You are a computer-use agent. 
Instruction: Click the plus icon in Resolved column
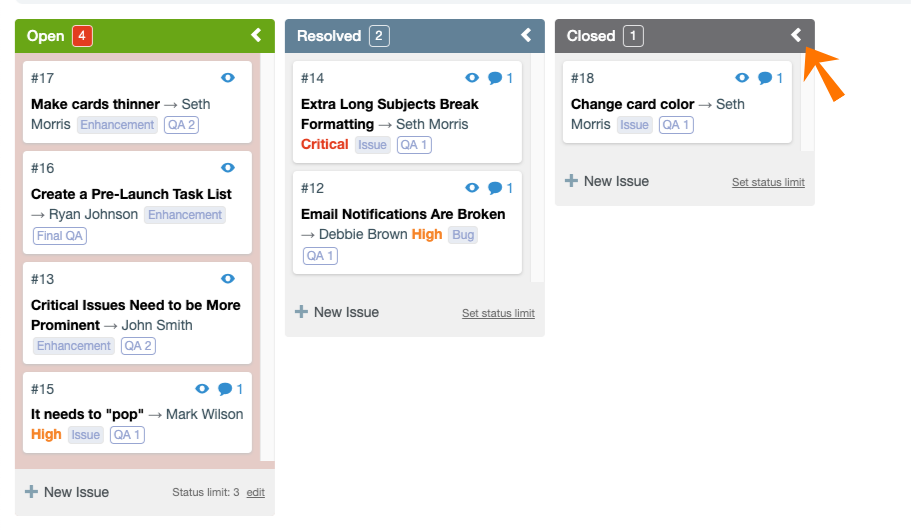click(301, 312)
